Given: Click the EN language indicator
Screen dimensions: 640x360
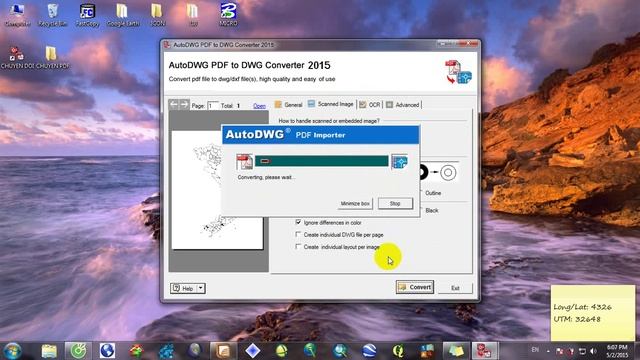Looking at the screenshot, I should point(535,350).
